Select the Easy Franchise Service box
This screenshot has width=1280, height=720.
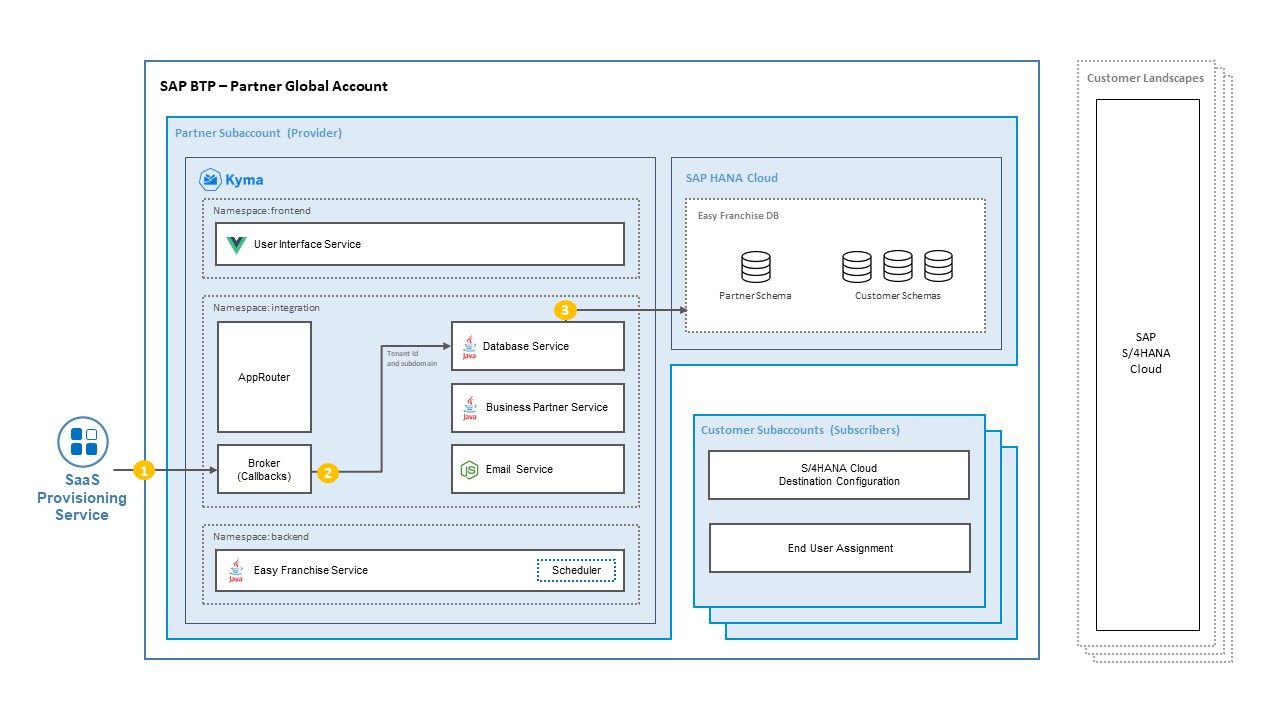coord(420,570)
